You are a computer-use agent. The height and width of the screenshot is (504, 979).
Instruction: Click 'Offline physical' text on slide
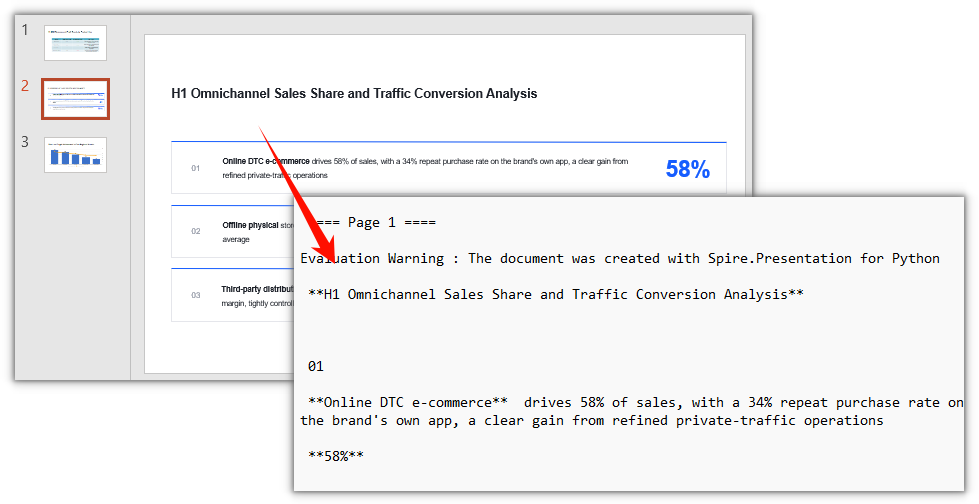pos(250,225)
